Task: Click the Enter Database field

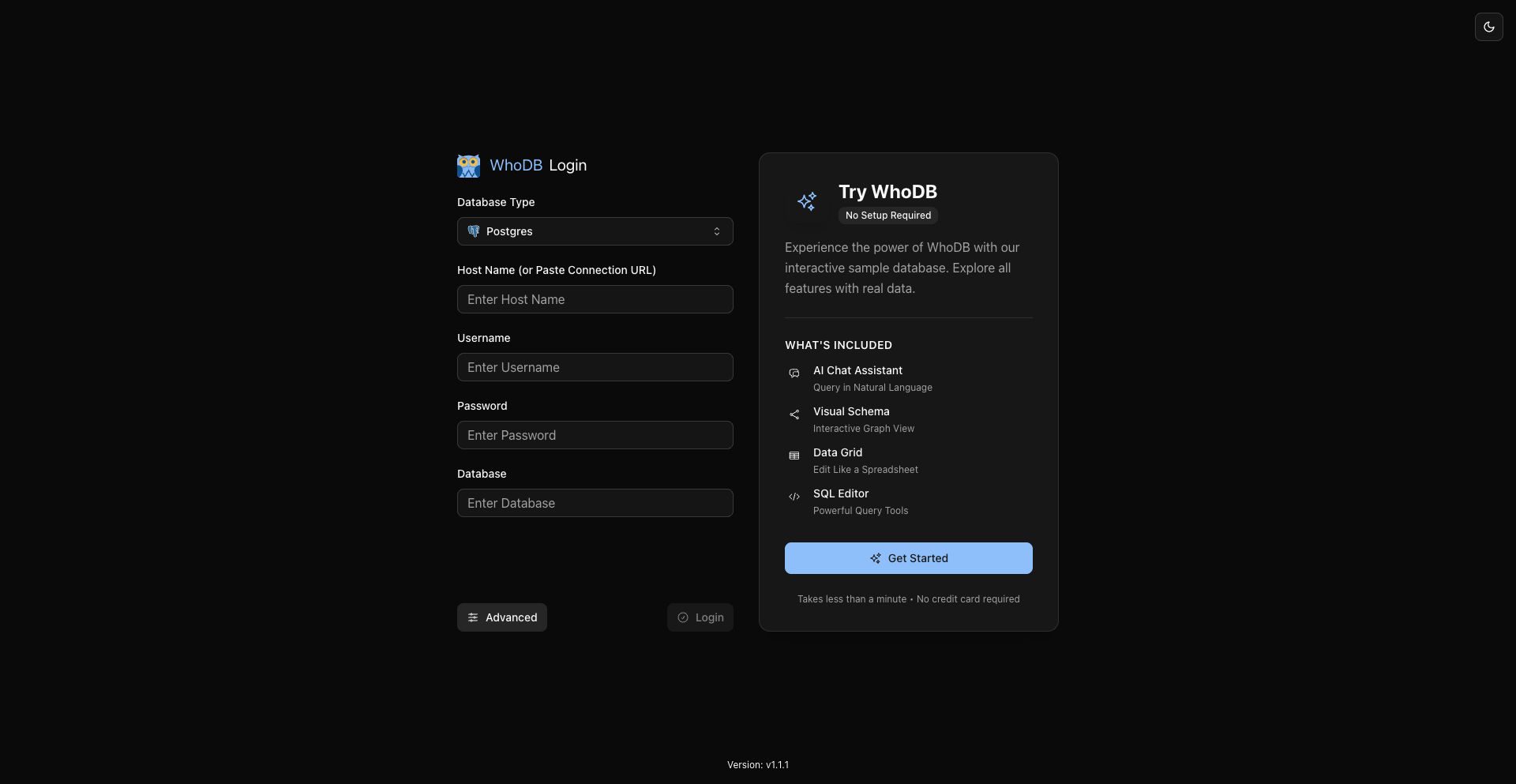Action: pyautogui.click(x=595, y=503)
